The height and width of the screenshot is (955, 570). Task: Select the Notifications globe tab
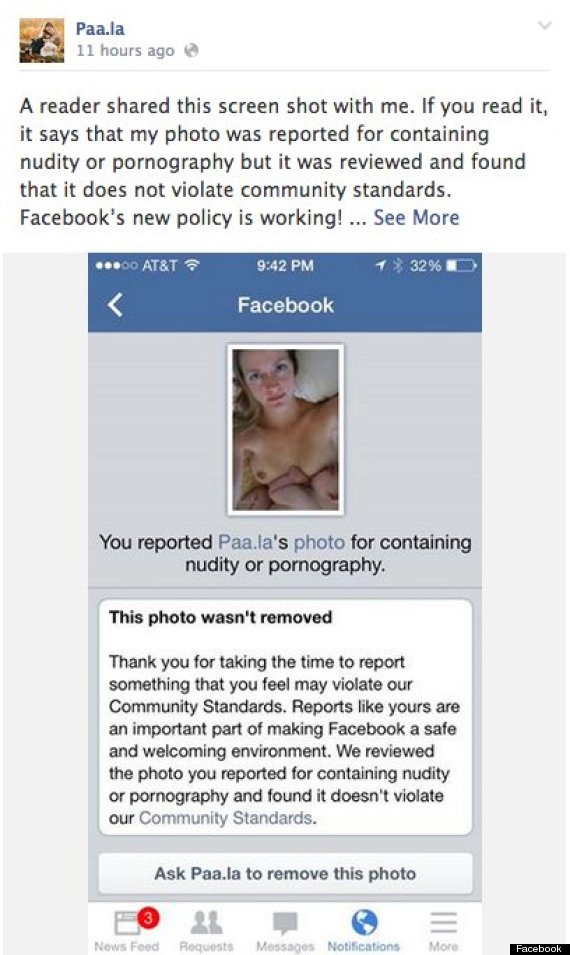tap(364, 930)
